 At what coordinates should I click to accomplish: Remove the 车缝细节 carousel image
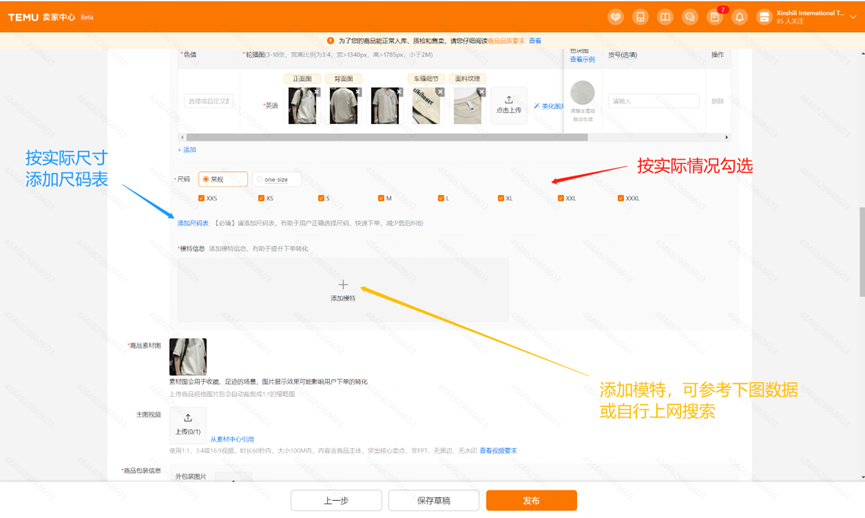440,92
